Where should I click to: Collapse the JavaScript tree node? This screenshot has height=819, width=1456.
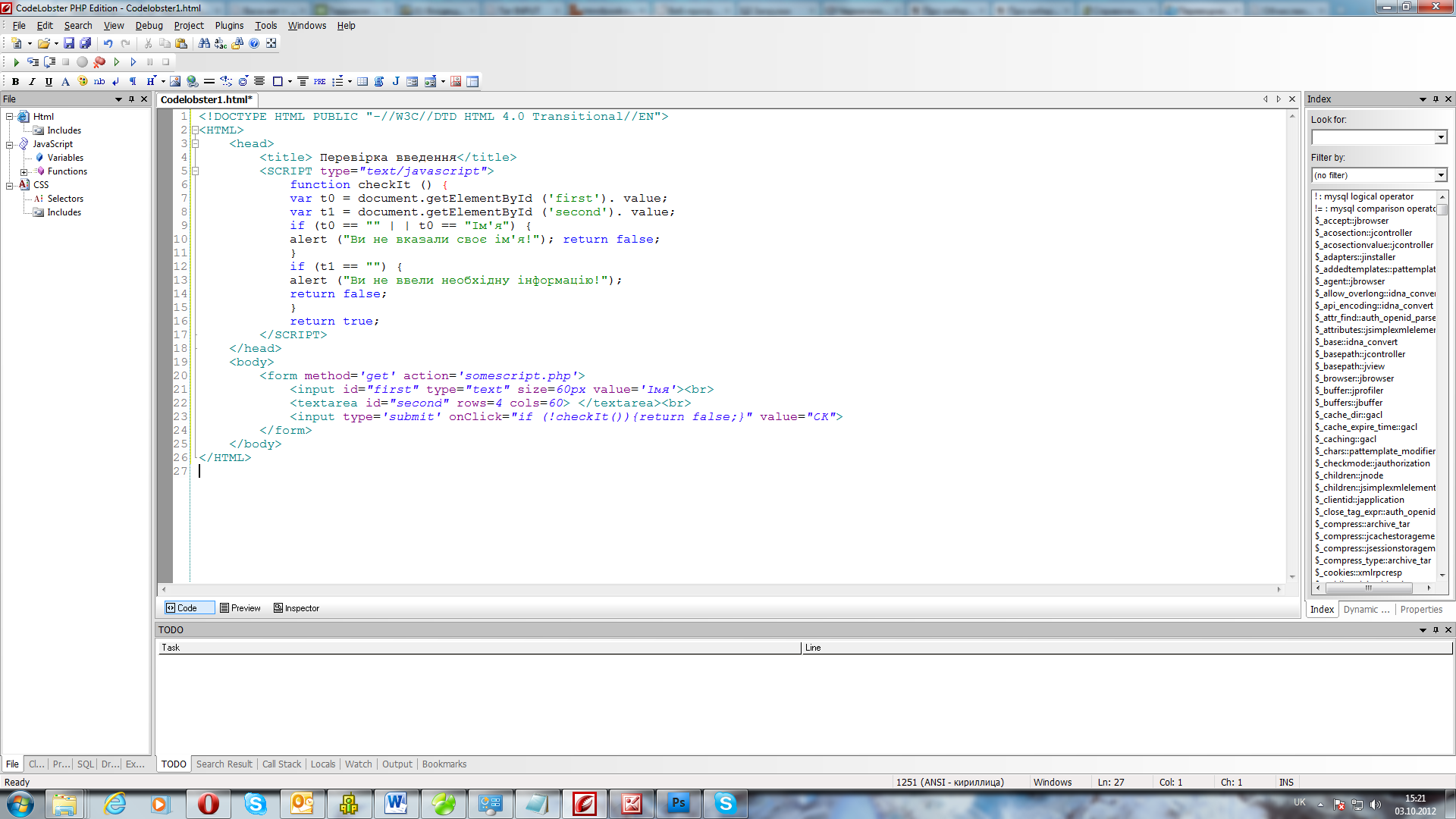(x=10, y=144)
